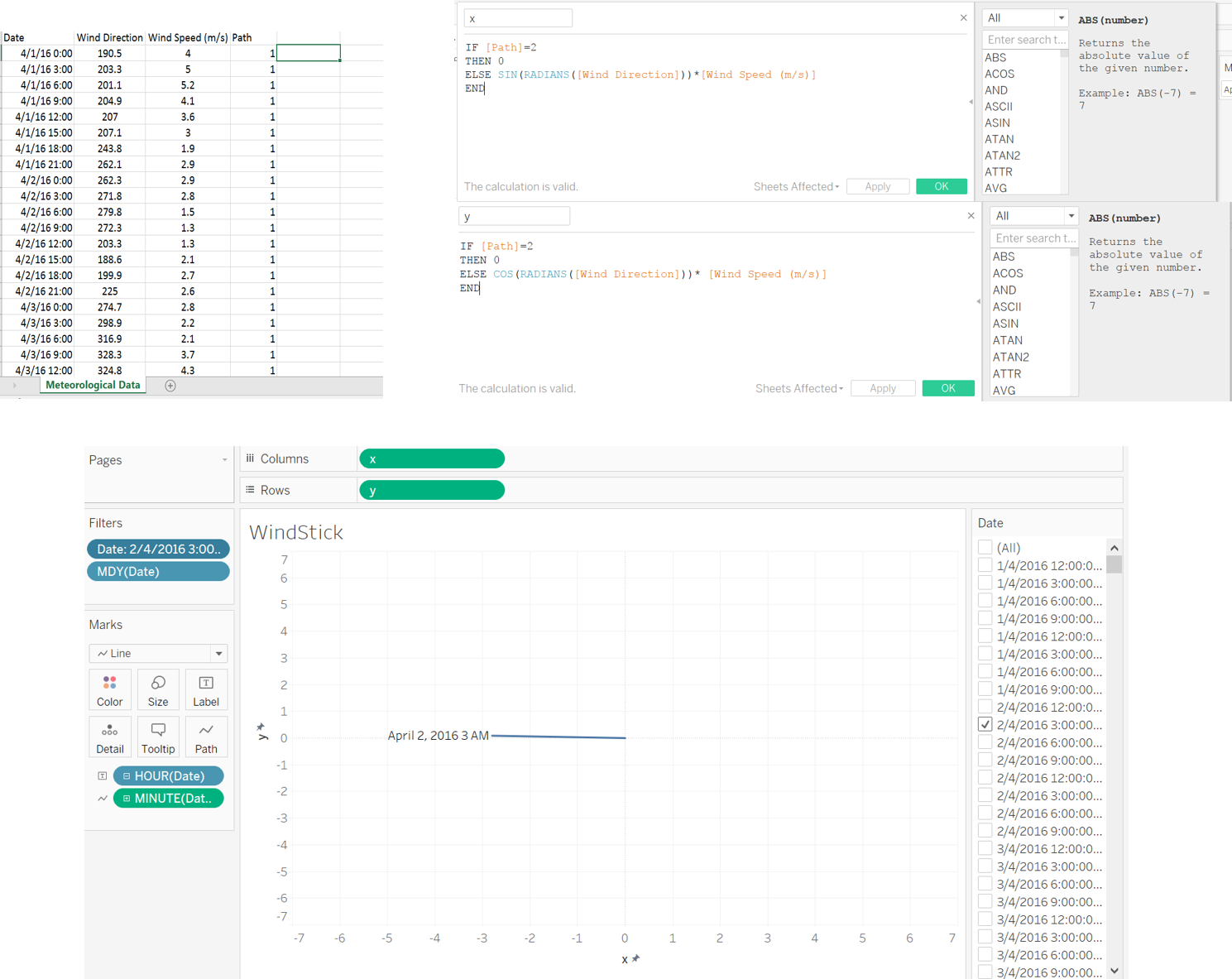This screenshot has height=979, width=1232.
Task: Expand Sheets Affected in y editor
Action: 799,389
